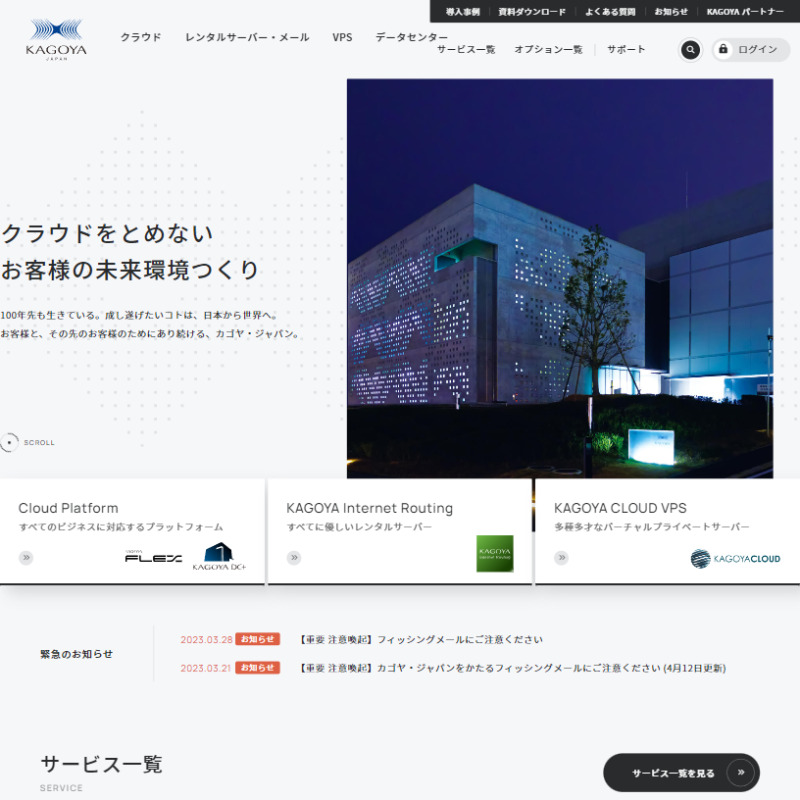Open the 2023.03.21 phishing notice updated 4月12日
The height and width of the screenshot is (800, 800).
pos(513,668)
